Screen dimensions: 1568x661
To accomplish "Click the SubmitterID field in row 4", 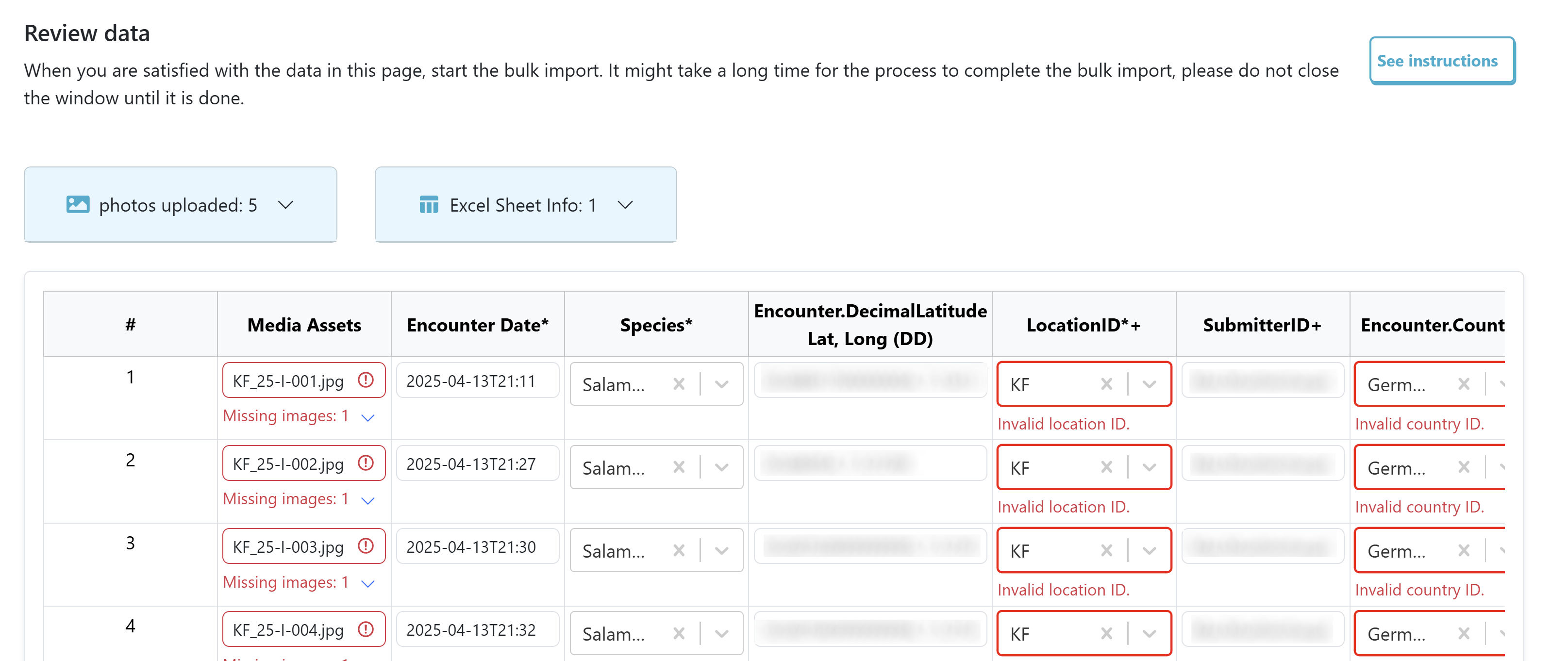I will tap(1263, 629).
